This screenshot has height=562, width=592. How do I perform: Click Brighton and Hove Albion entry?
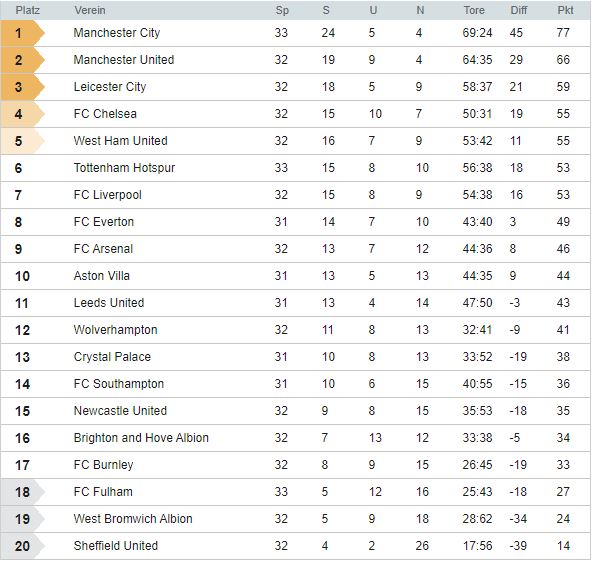(141, 438)
